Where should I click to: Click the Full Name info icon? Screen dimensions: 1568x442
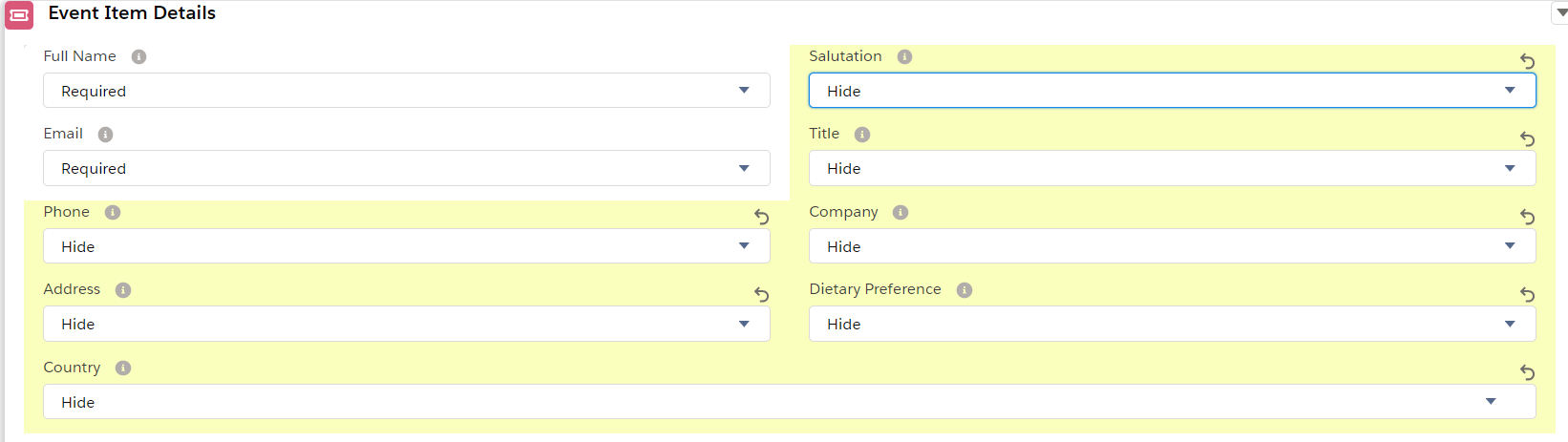pos(138,57)
